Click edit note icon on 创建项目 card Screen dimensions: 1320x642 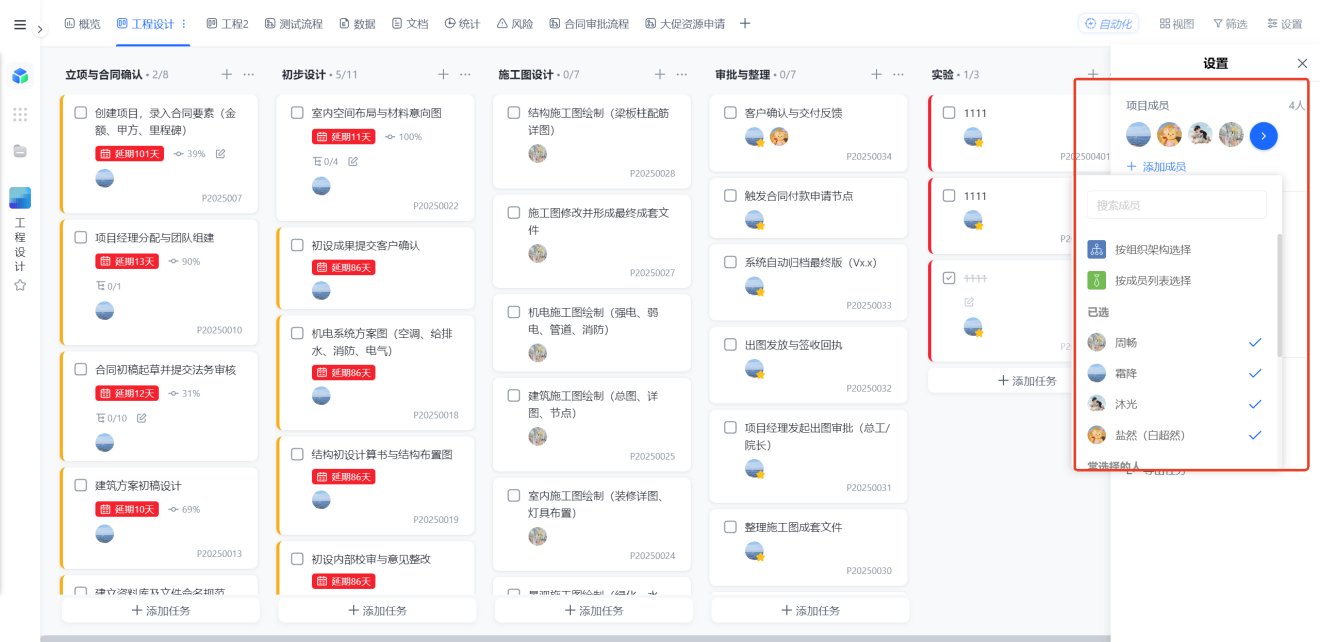221,154
